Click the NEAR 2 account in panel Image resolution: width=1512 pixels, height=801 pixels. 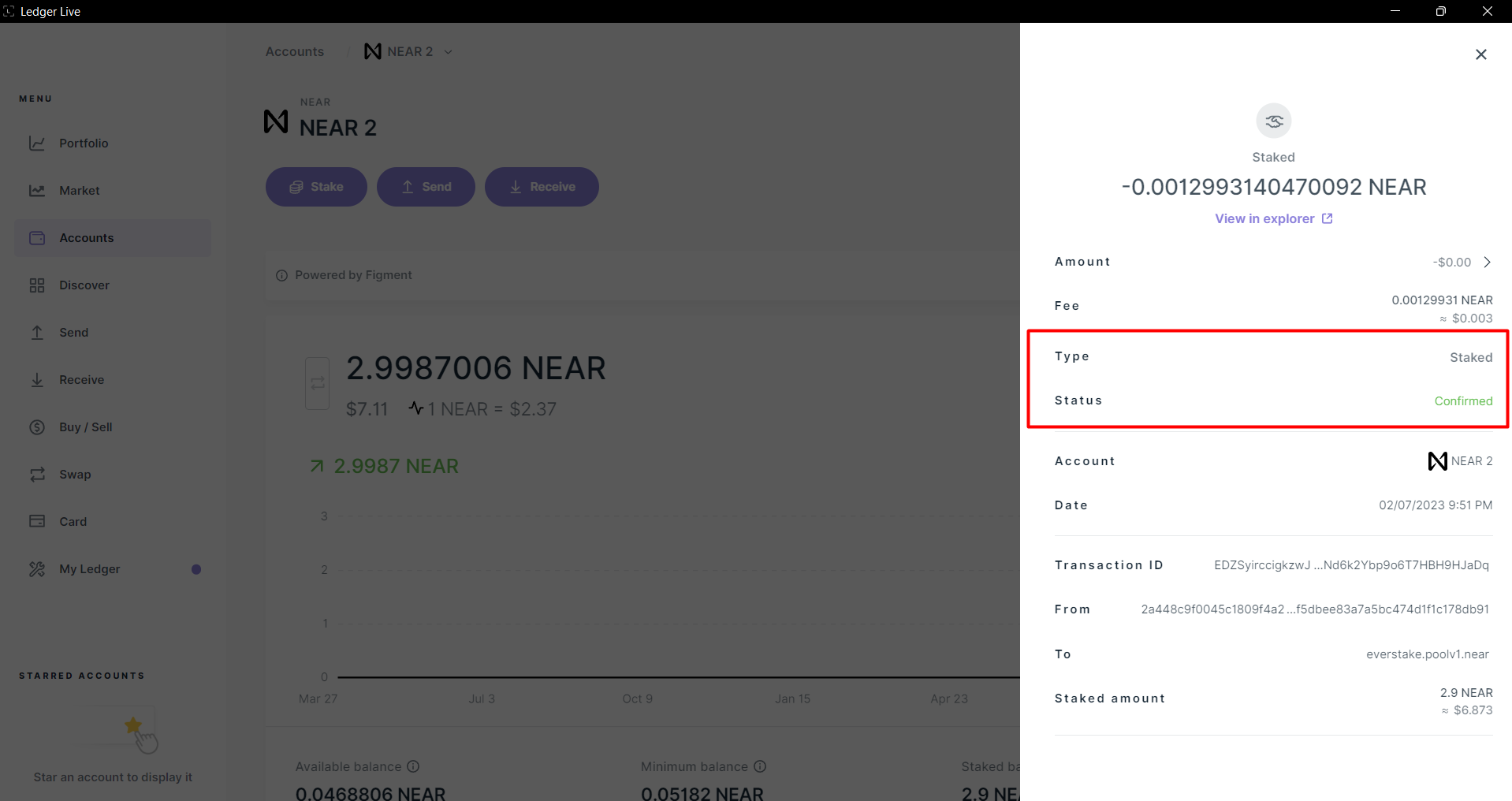click(1472, 461)
